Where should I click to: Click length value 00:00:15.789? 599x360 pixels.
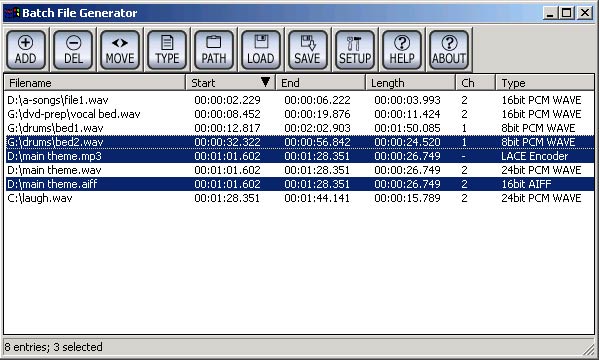click(407, 198)
